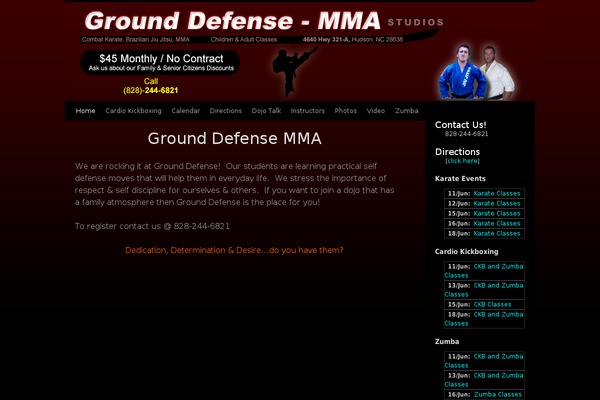This screenshot has height=400, width=600.
Task: Click the Ground Defense - MMA Studios logo
Action: pos(264,21)
